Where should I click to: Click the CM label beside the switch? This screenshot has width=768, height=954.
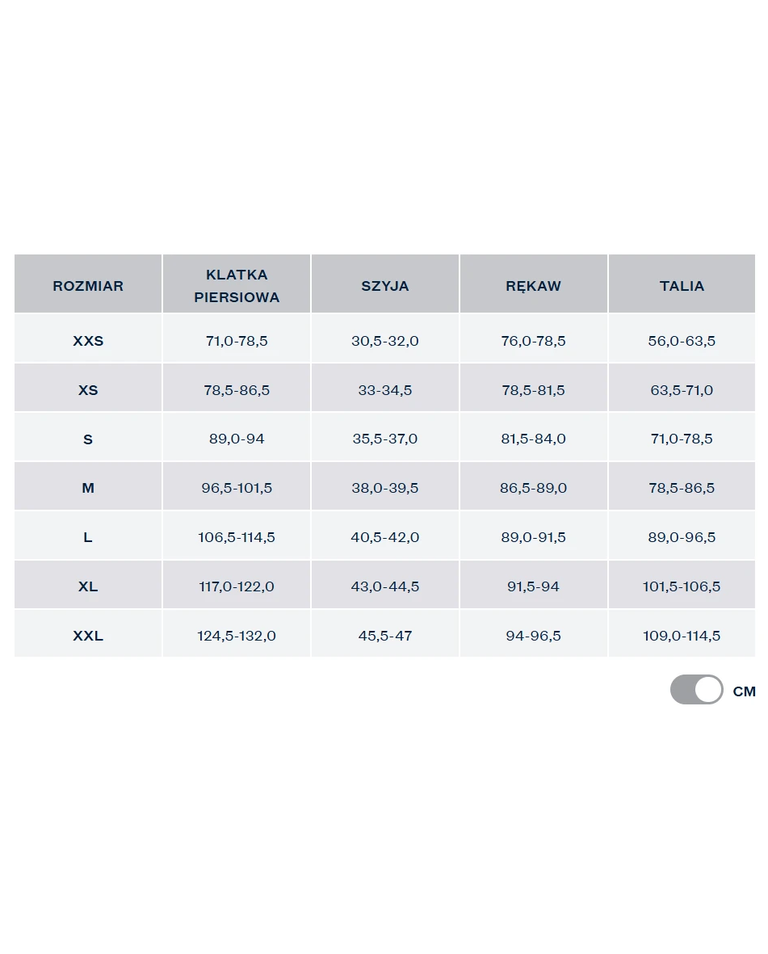pos(744,691)
